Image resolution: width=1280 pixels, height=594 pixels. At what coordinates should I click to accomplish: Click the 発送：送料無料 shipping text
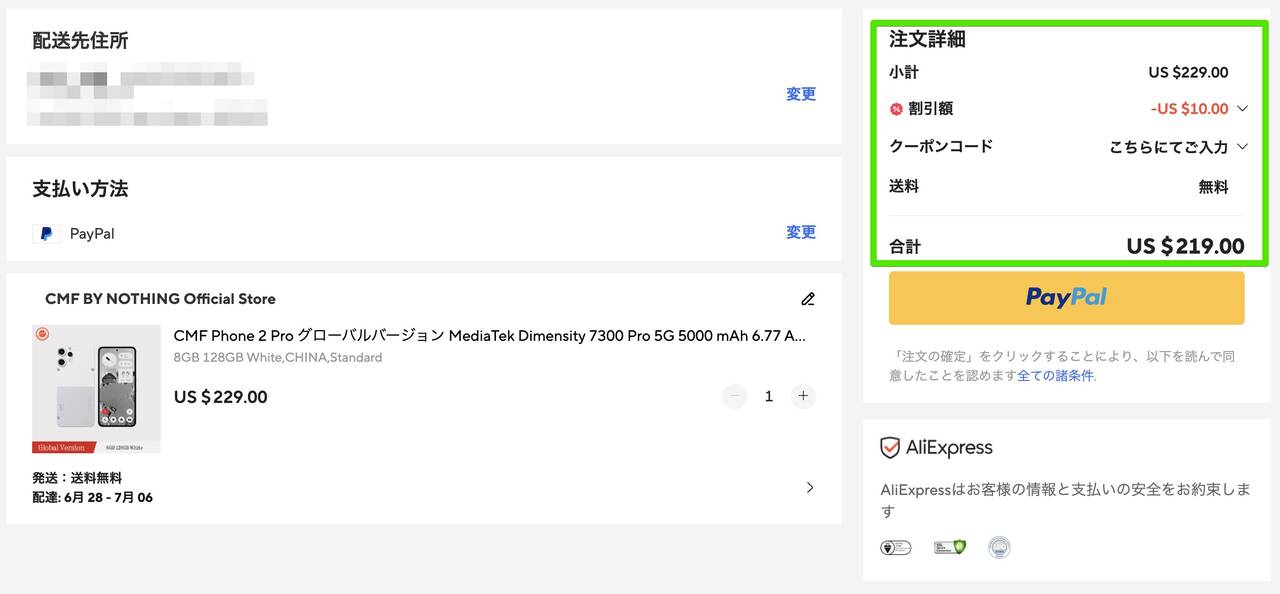(x=77, y=478)
